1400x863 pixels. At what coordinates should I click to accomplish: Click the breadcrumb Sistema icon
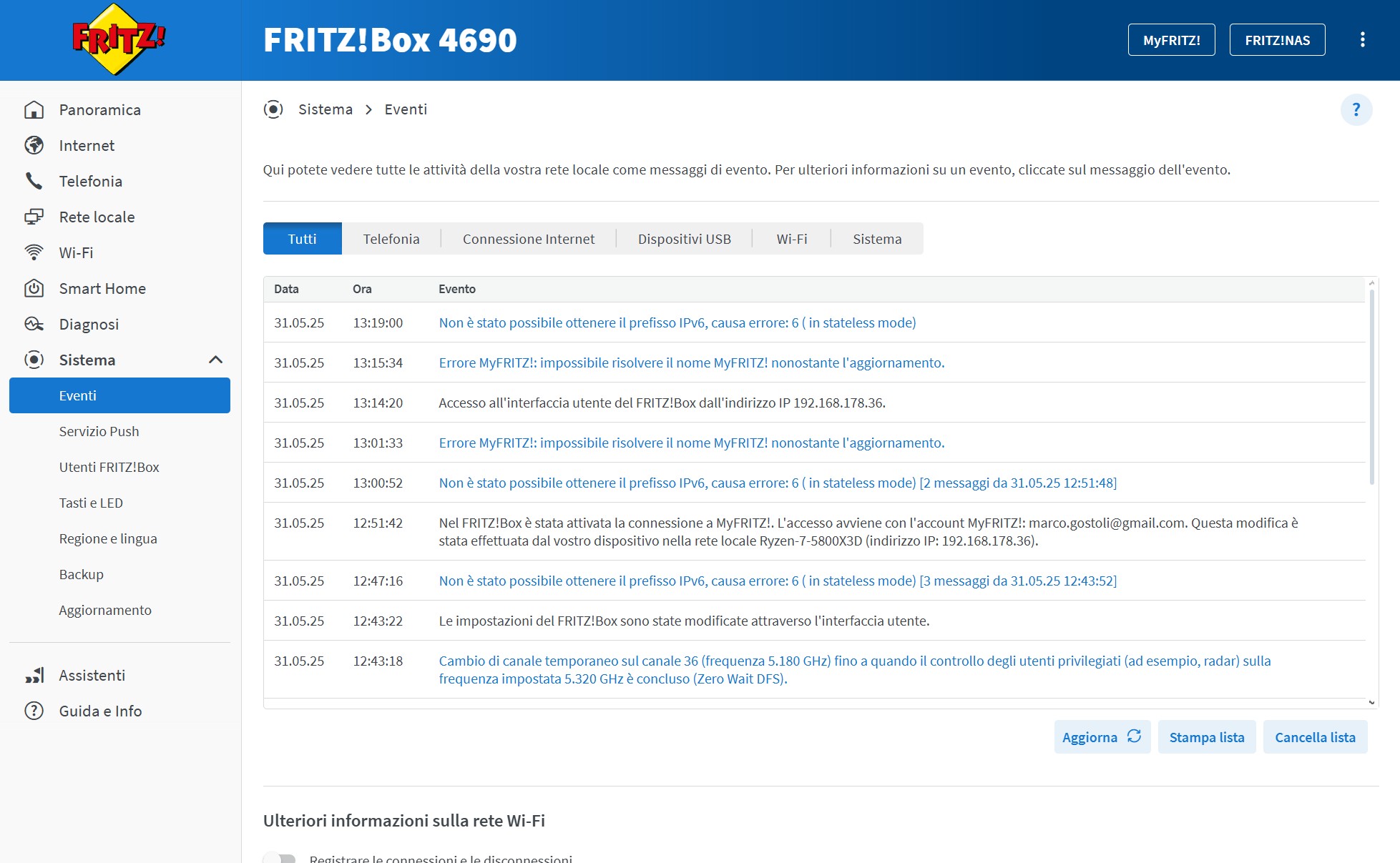point(273,109)
